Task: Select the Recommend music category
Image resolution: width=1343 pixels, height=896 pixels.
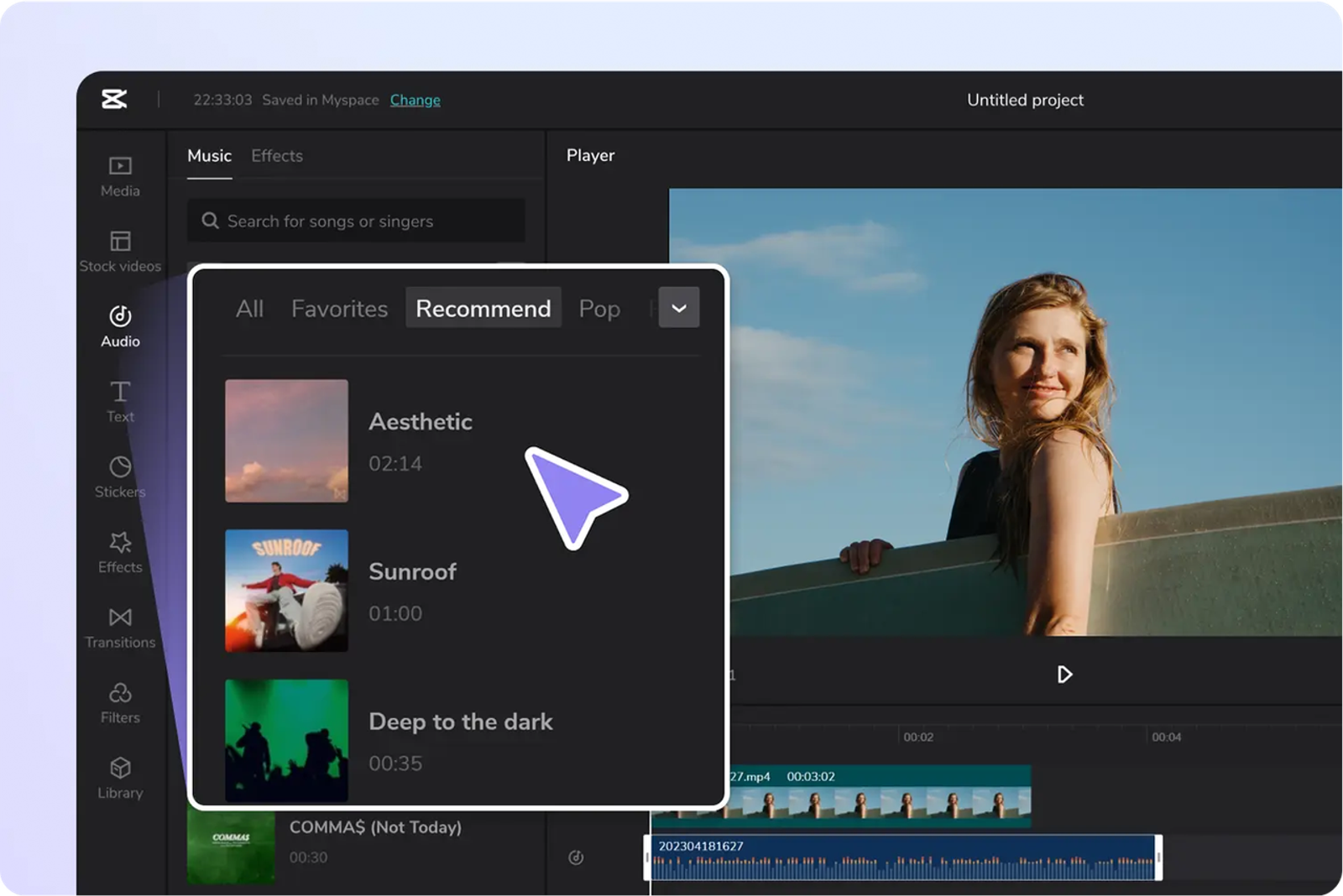Action: click(x=483, y=308)
